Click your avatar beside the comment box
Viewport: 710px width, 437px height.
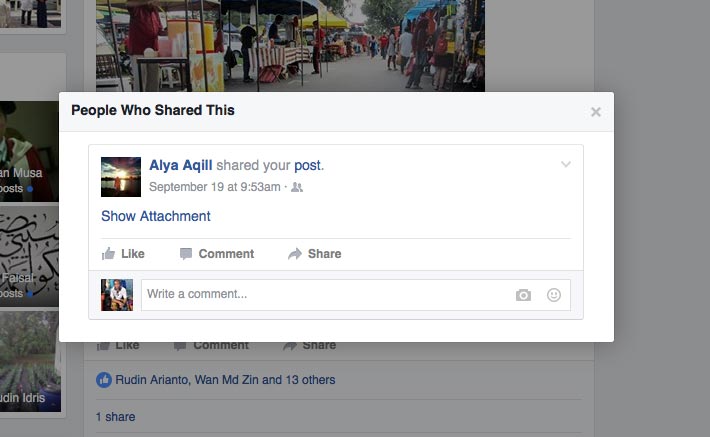pos(117,295)
